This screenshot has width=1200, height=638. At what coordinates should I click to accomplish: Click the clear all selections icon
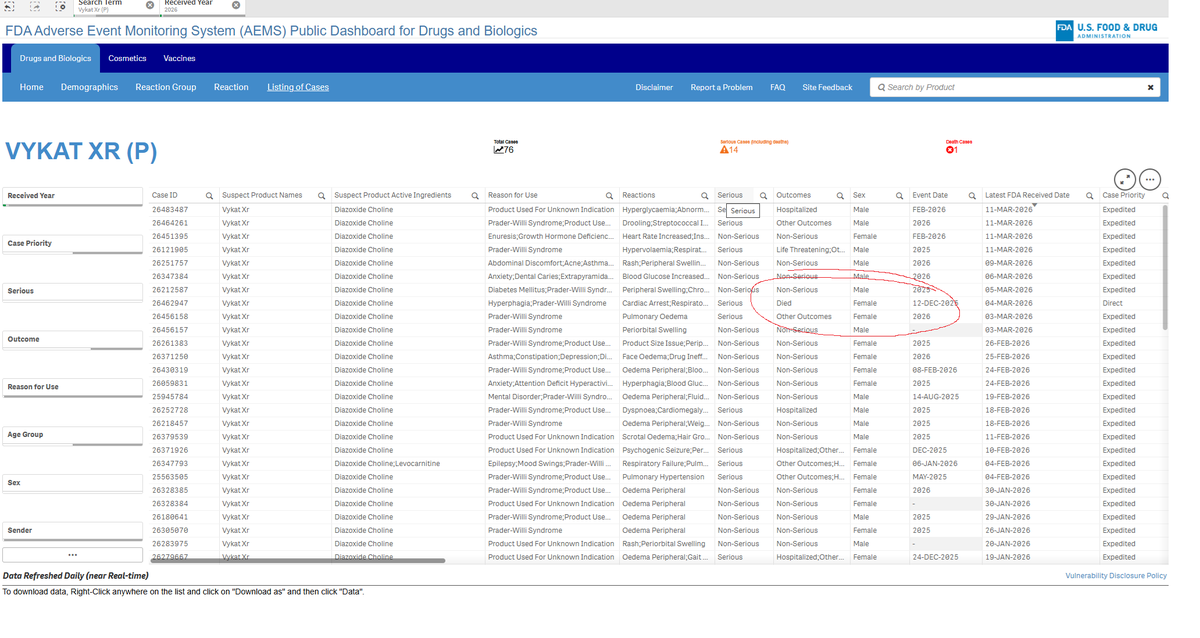(x=61, y=5)
